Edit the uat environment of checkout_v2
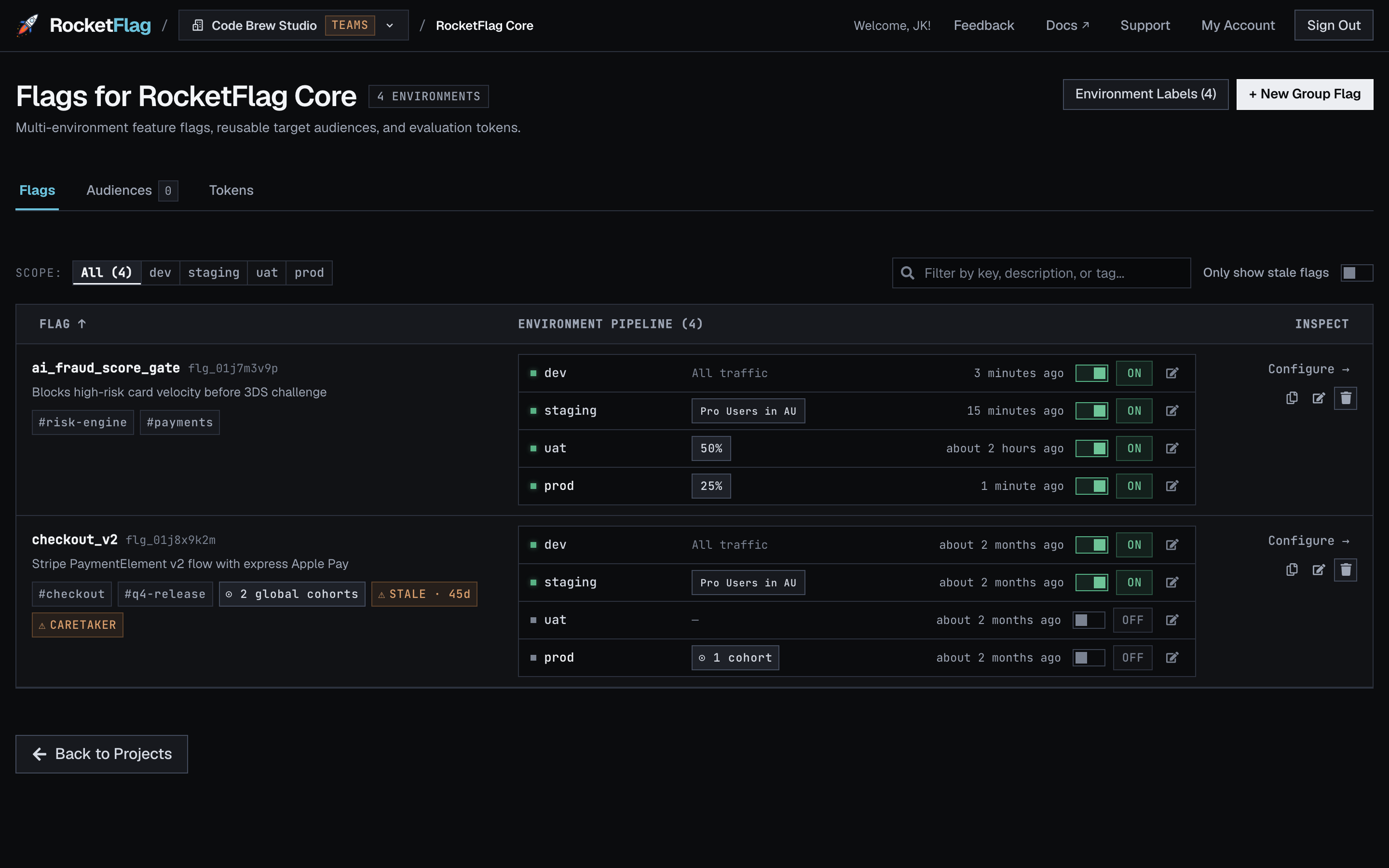 click(1172, 620)
